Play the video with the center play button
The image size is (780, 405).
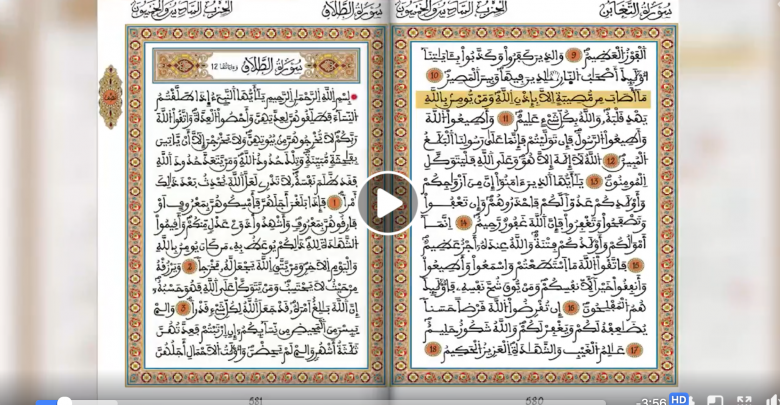pos(390,203)
